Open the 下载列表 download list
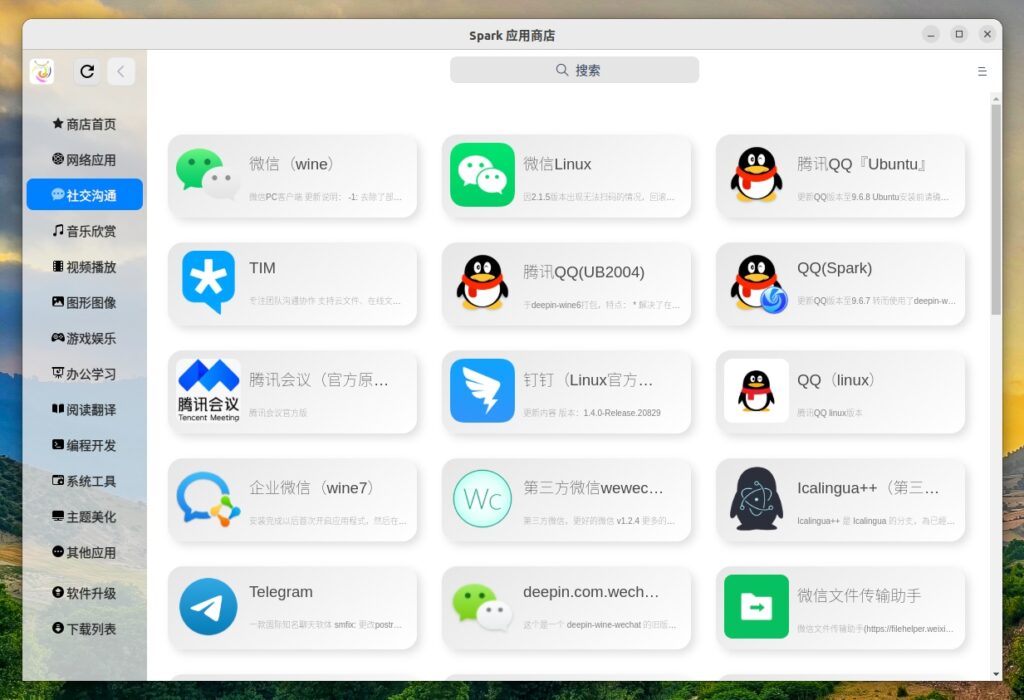This screenshot has height=700, width=1024. 85,629
